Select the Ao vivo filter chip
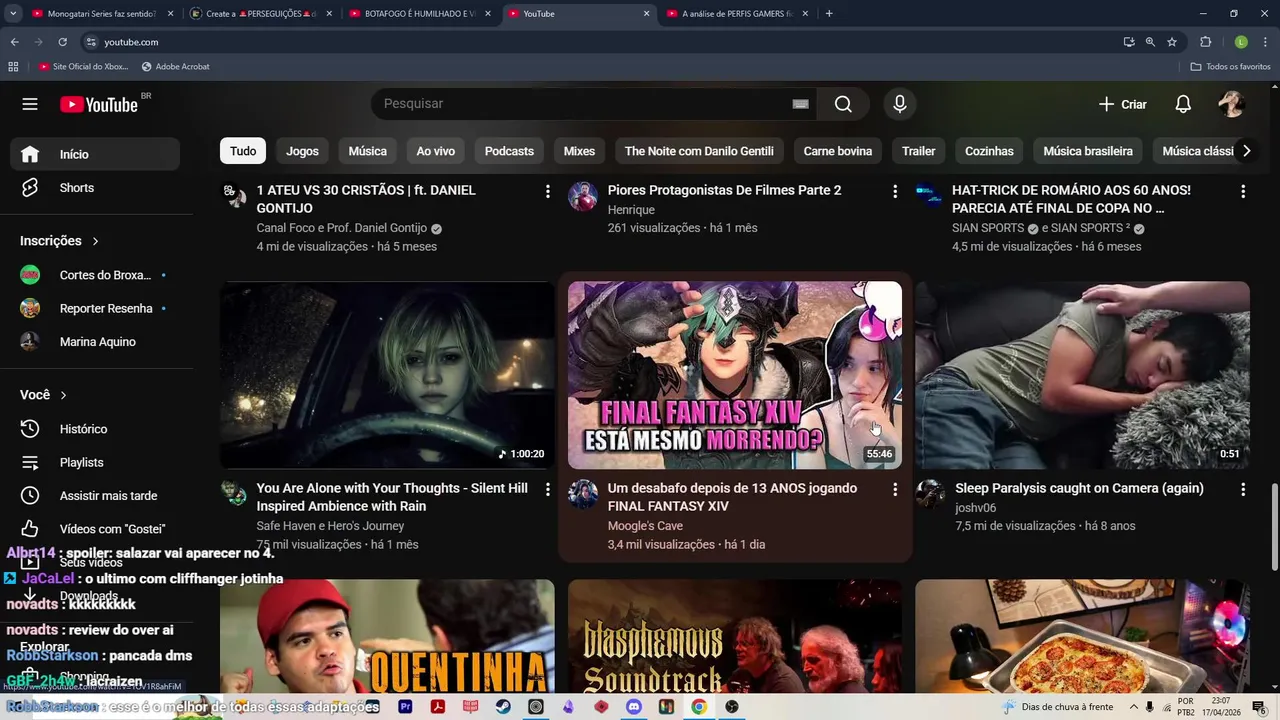Image resolution: width=1280 pixels, height=720 pixels. (x=435, y=151)
